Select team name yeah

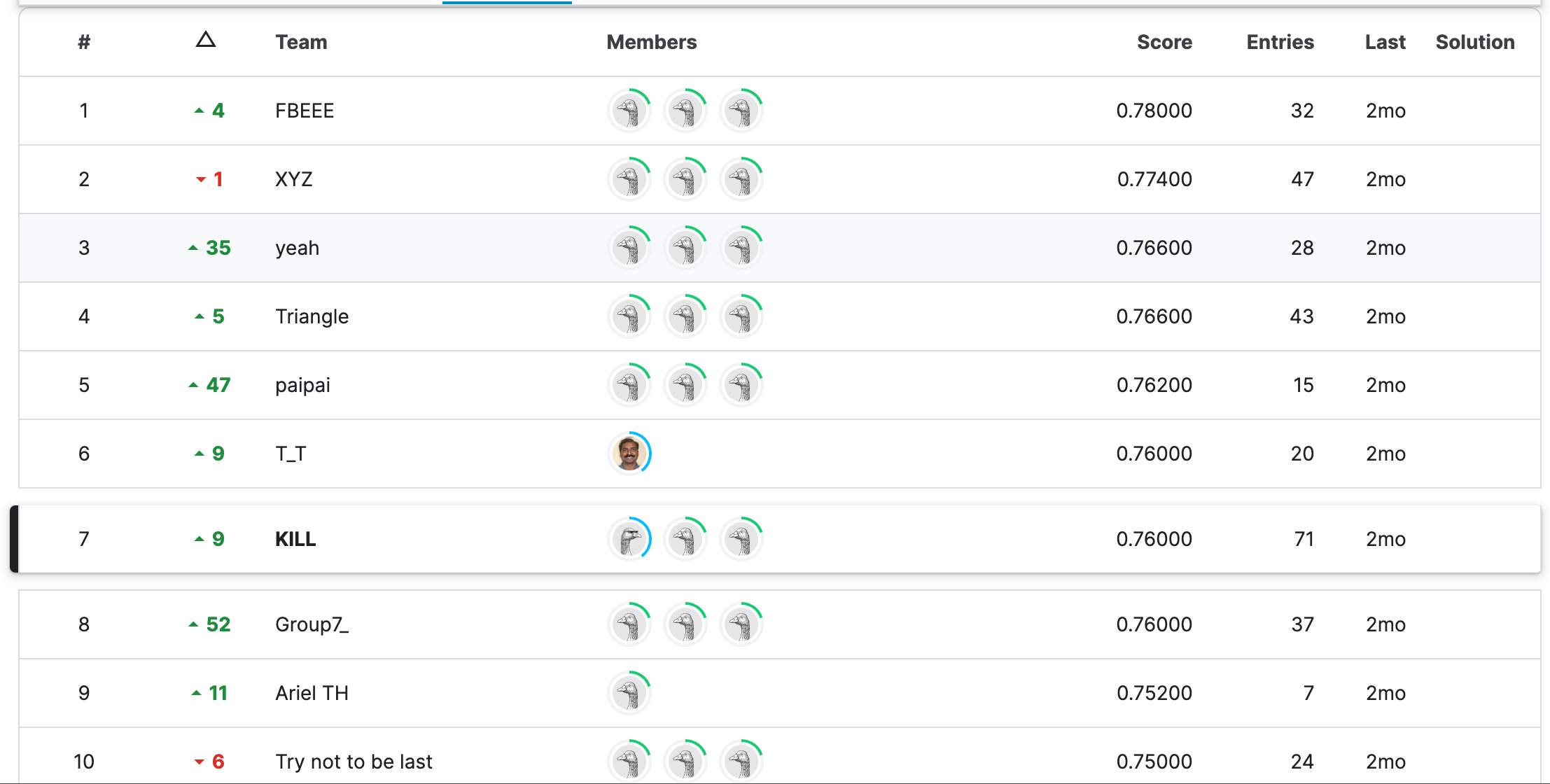coord(298,248)
